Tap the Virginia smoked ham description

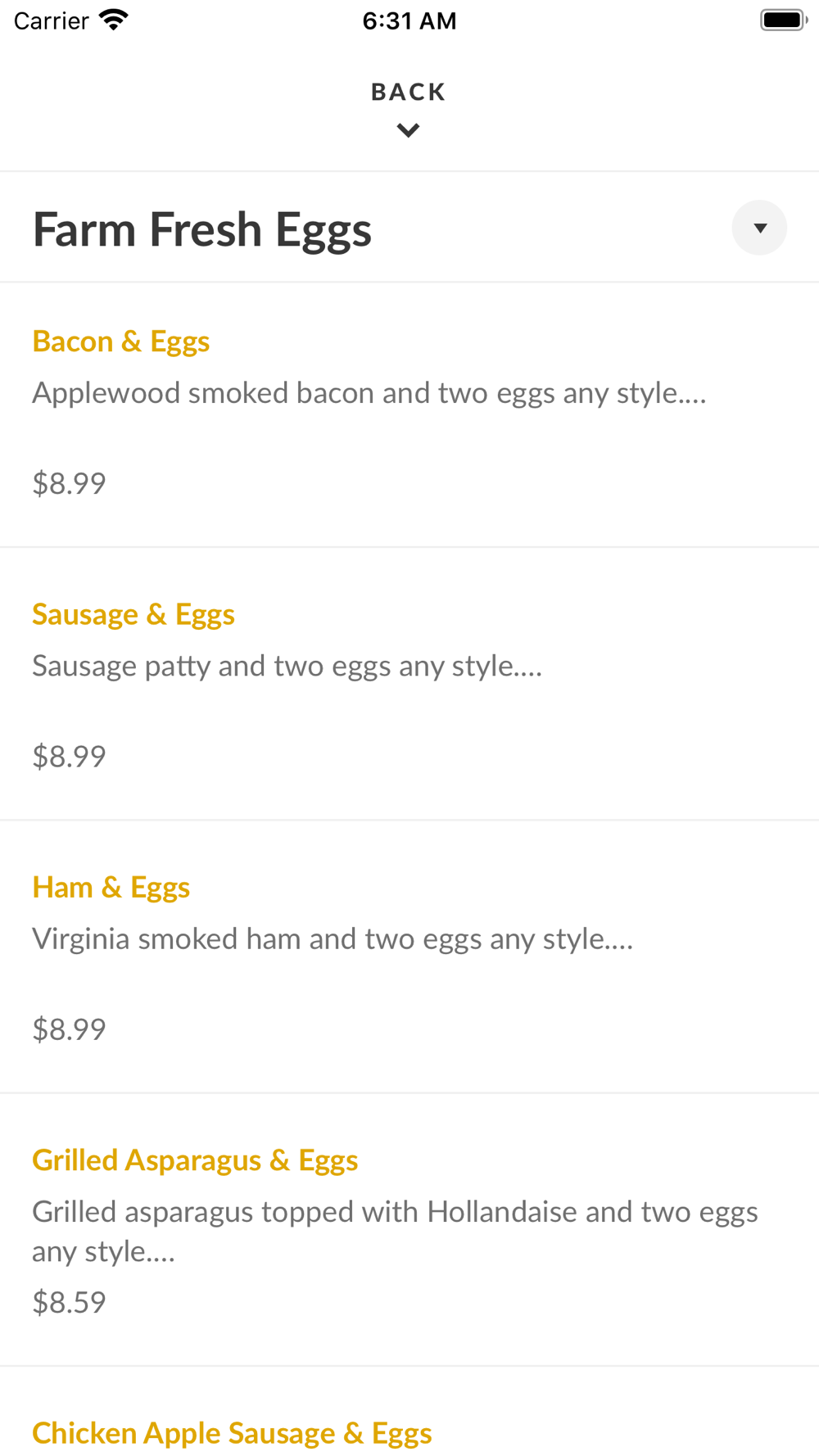coord(333,938)
